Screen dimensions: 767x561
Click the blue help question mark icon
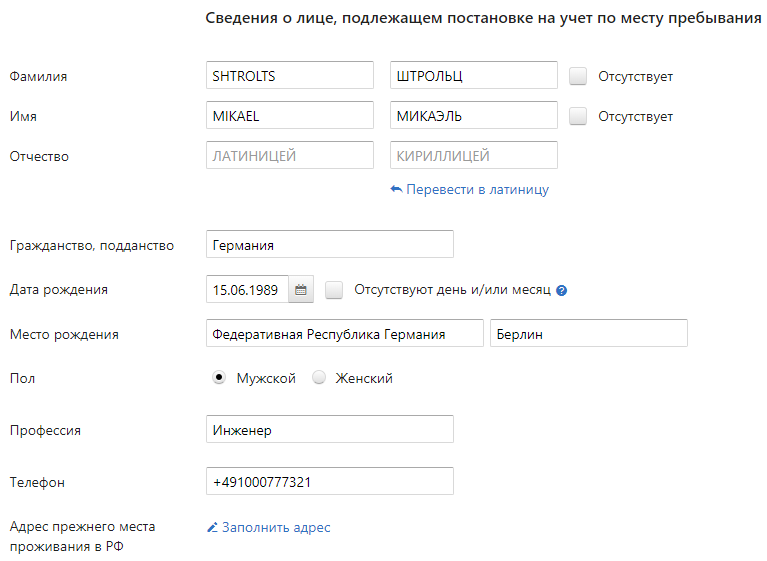click(x=562, y=291)
